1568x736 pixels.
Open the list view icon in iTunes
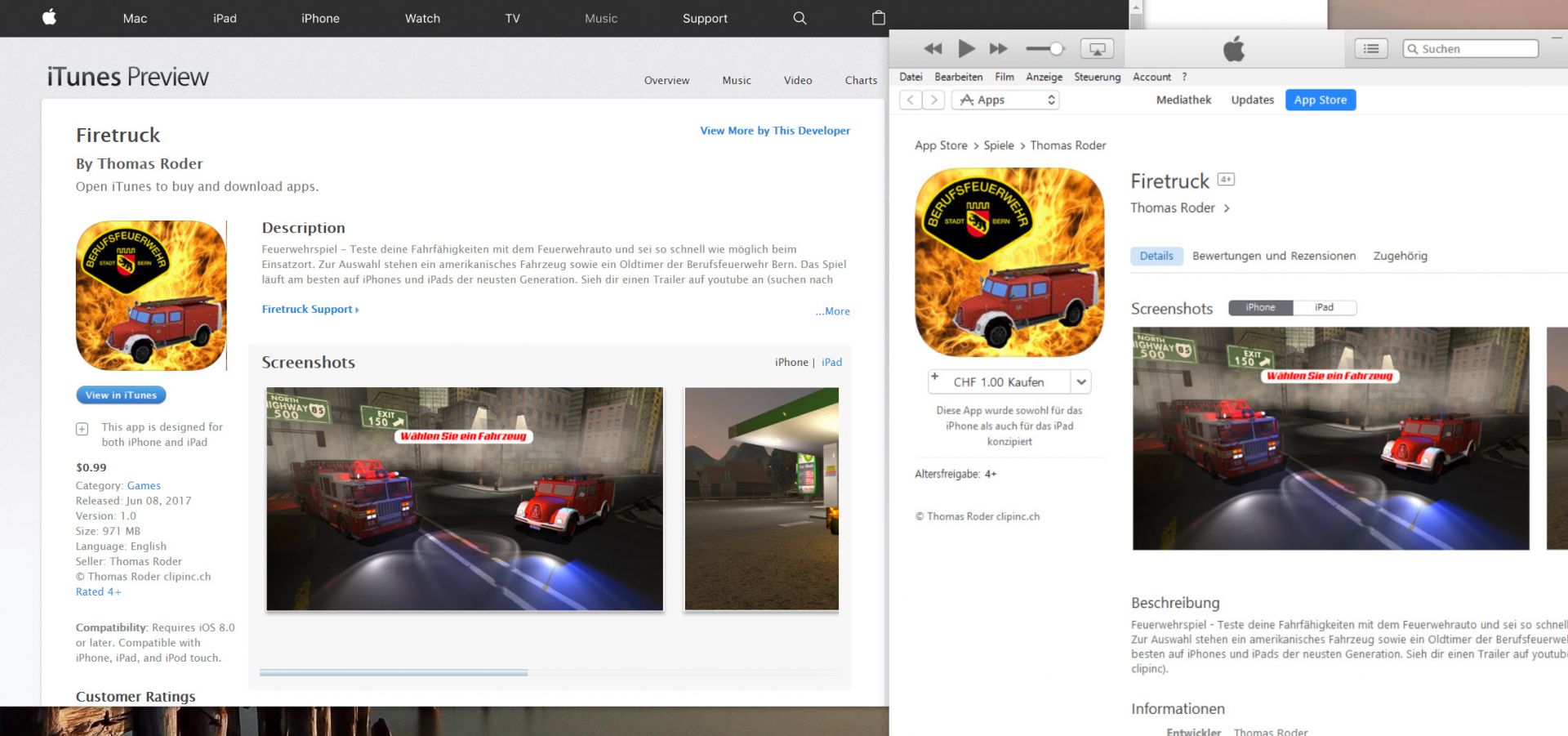tap(1371, 49)
